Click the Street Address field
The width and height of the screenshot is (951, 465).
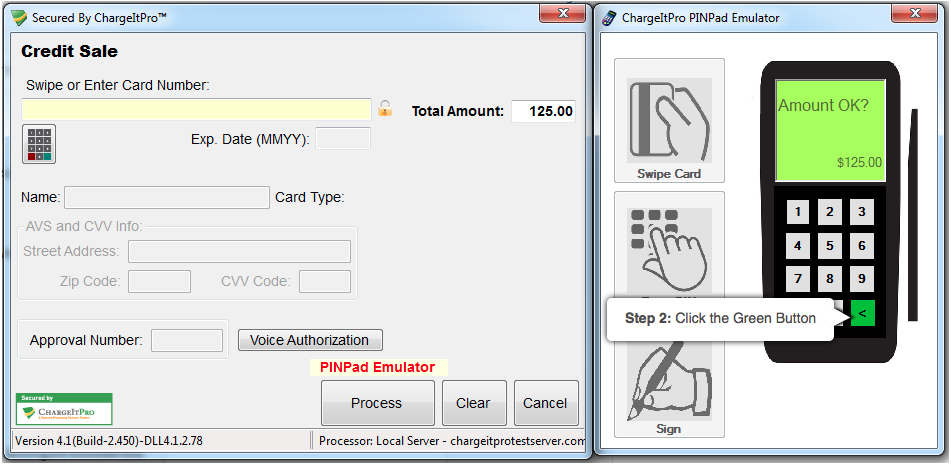(x=239, y=251)
